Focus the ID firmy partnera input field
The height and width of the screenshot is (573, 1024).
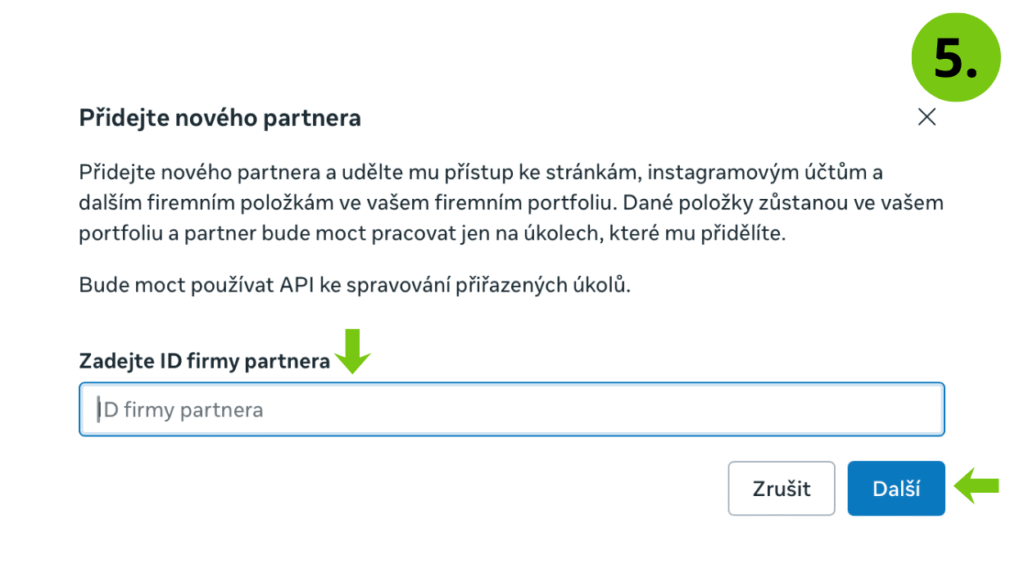point(511,409)
